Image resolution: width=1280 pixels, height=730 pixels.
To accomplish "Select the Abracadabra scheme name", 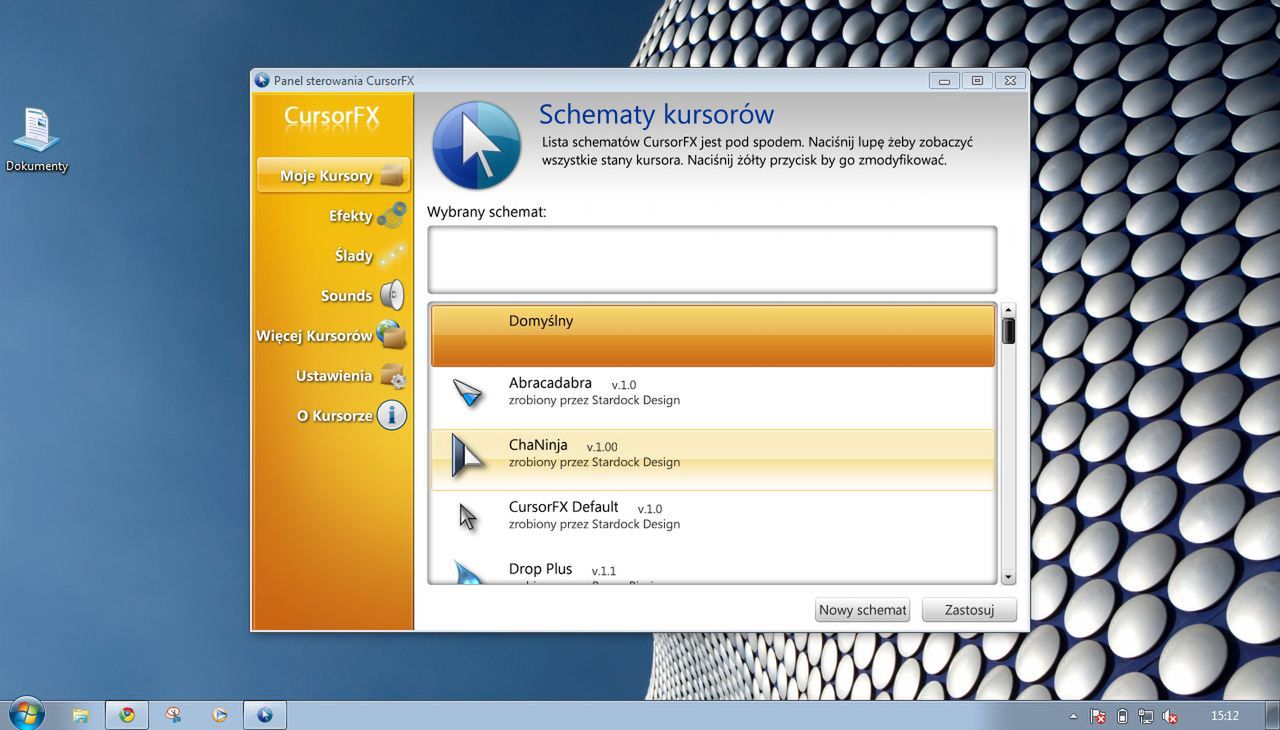I will tap(550, 383).
